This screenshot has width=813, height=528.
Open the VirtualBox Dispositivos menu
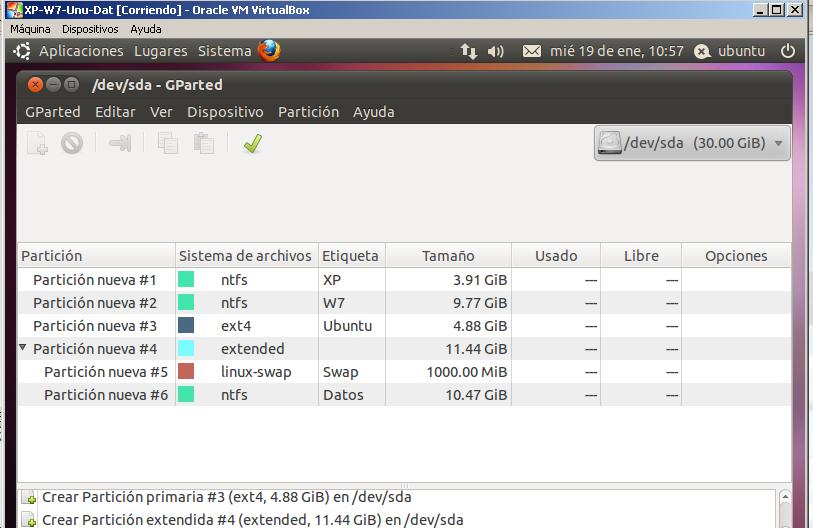(x=90, y=29)
